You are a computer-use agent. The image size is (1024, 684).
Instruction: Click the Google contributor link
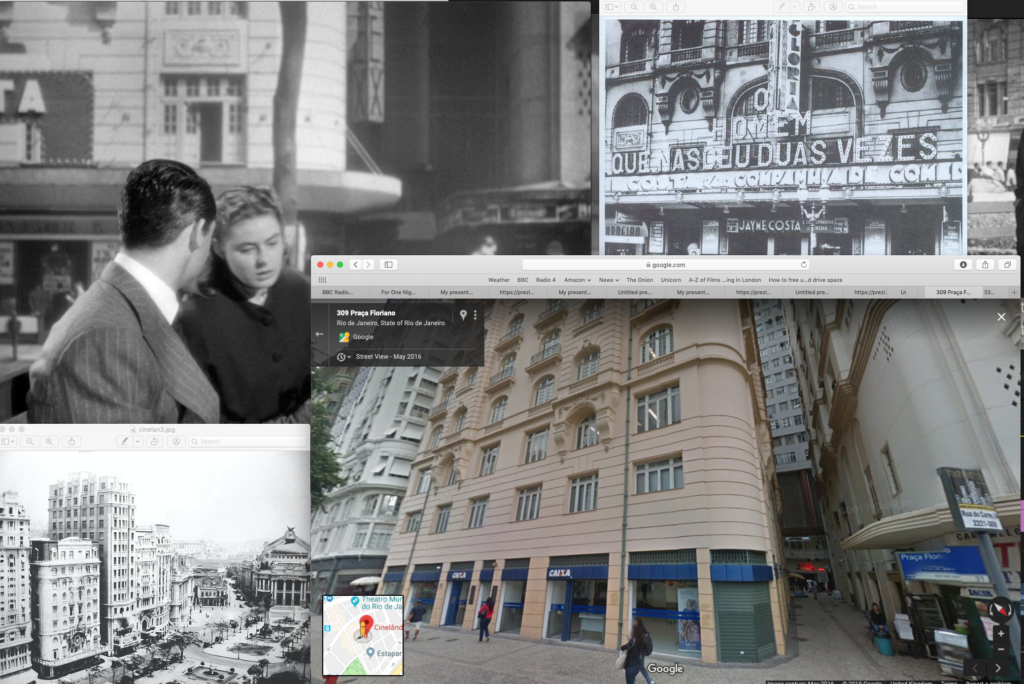[363, 337]
